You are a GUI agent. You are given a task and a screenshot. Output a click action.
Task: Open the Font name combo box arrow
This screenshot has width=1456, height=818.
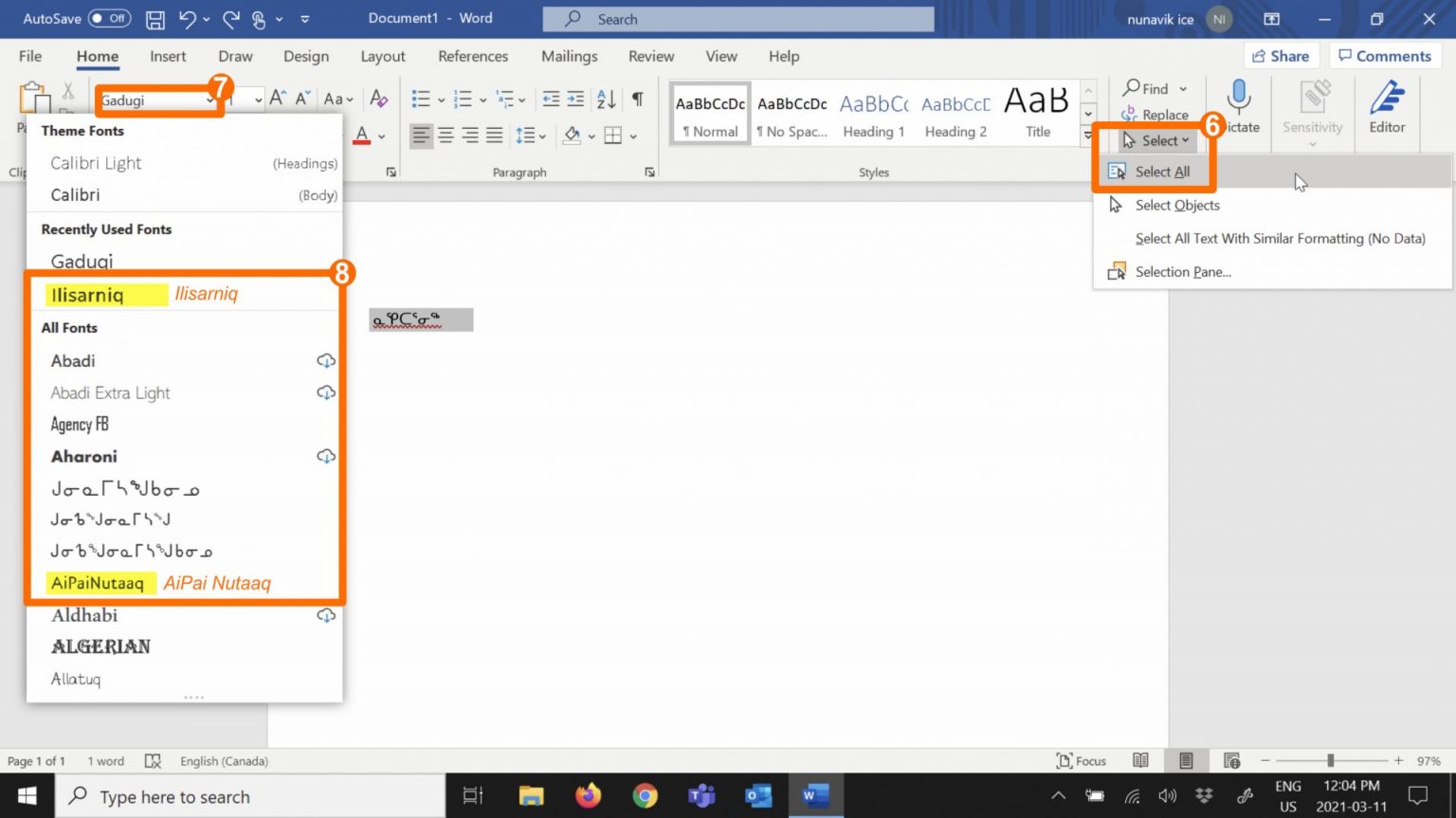coord(210,100)
